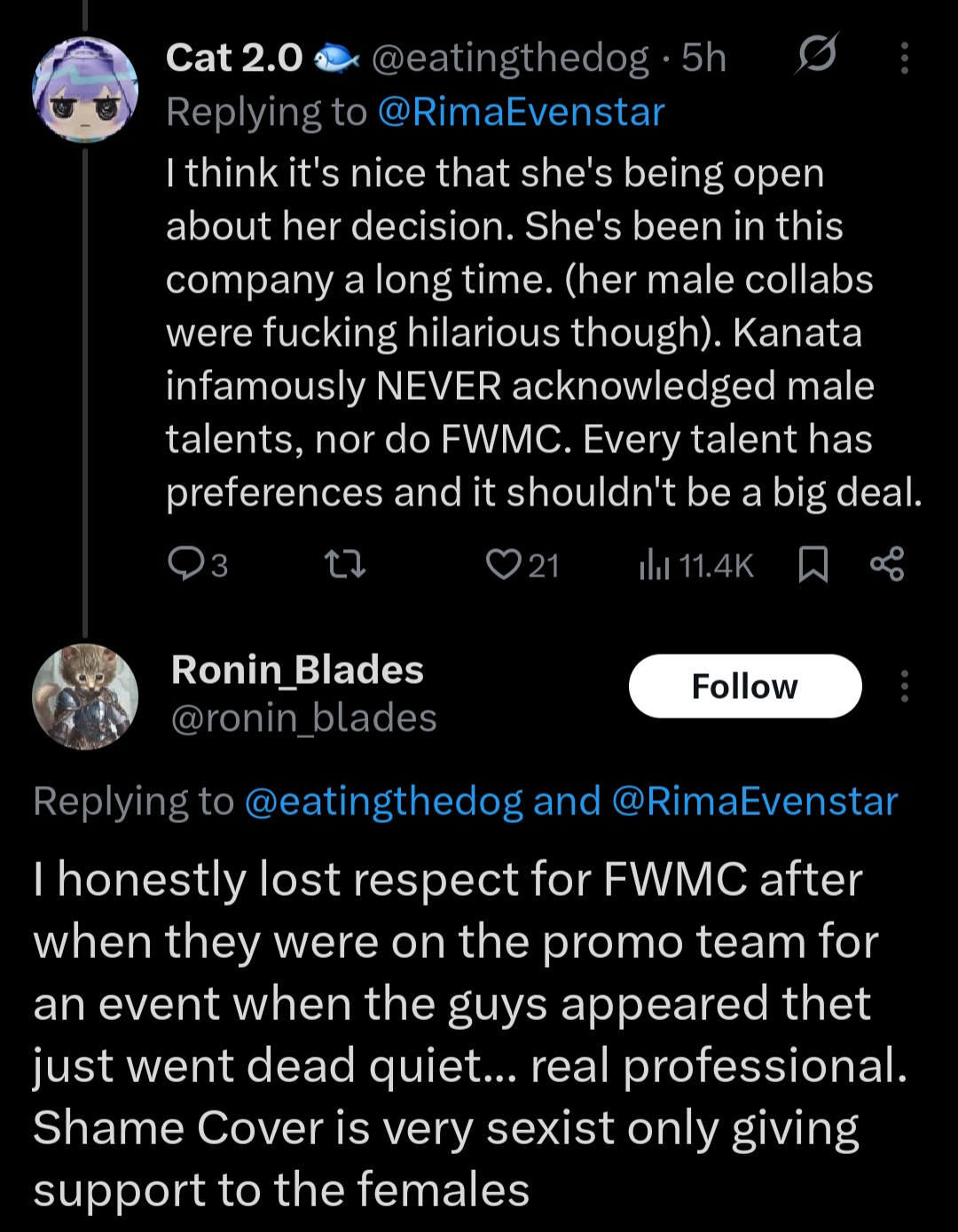Open Grok slash-circle icon beside the 5h timestamp
The width and height of the screenshot is (958, 1232).
pyautogui.click(x=816, y=58)
